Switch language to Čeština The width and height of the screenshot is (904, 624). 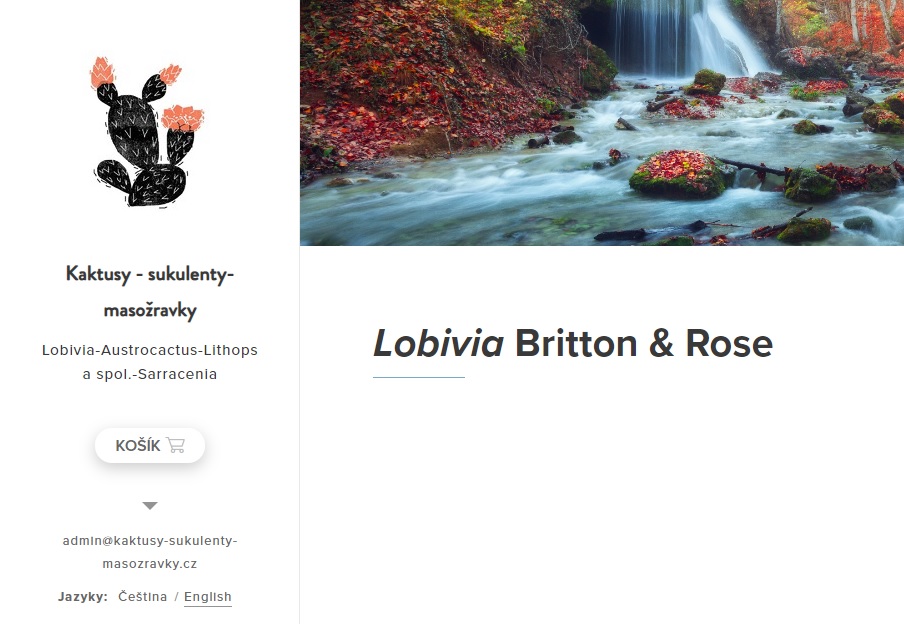tap(142, 596)
